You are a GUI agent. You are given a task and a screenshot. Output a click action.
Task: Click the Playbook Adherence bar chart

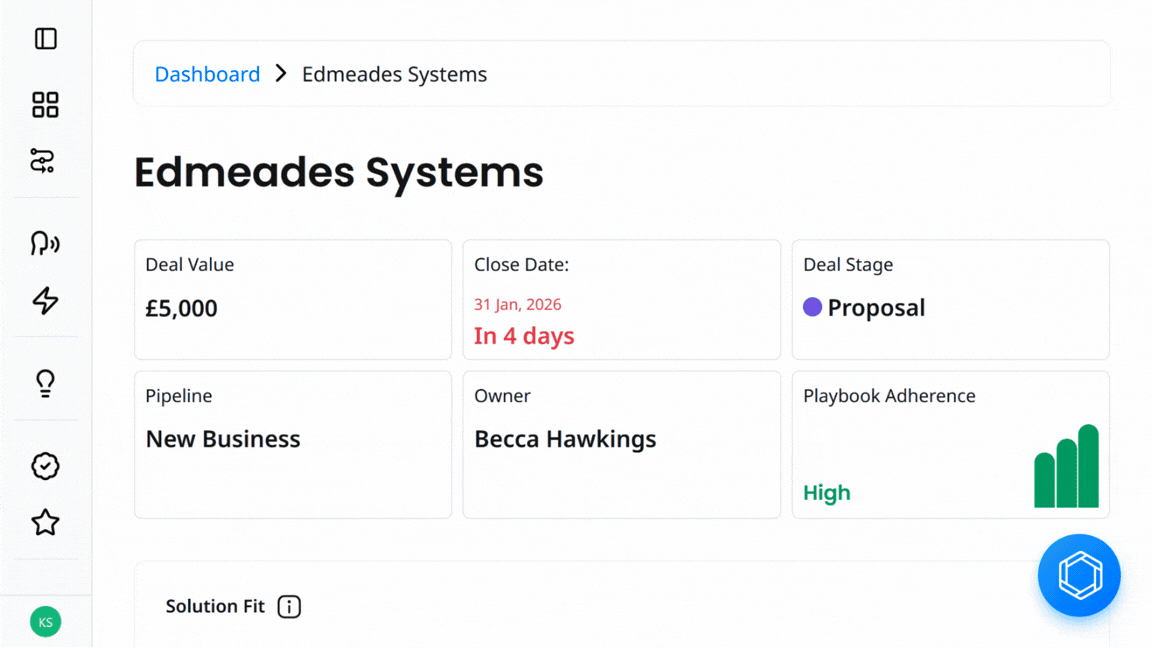(1066, 467)
